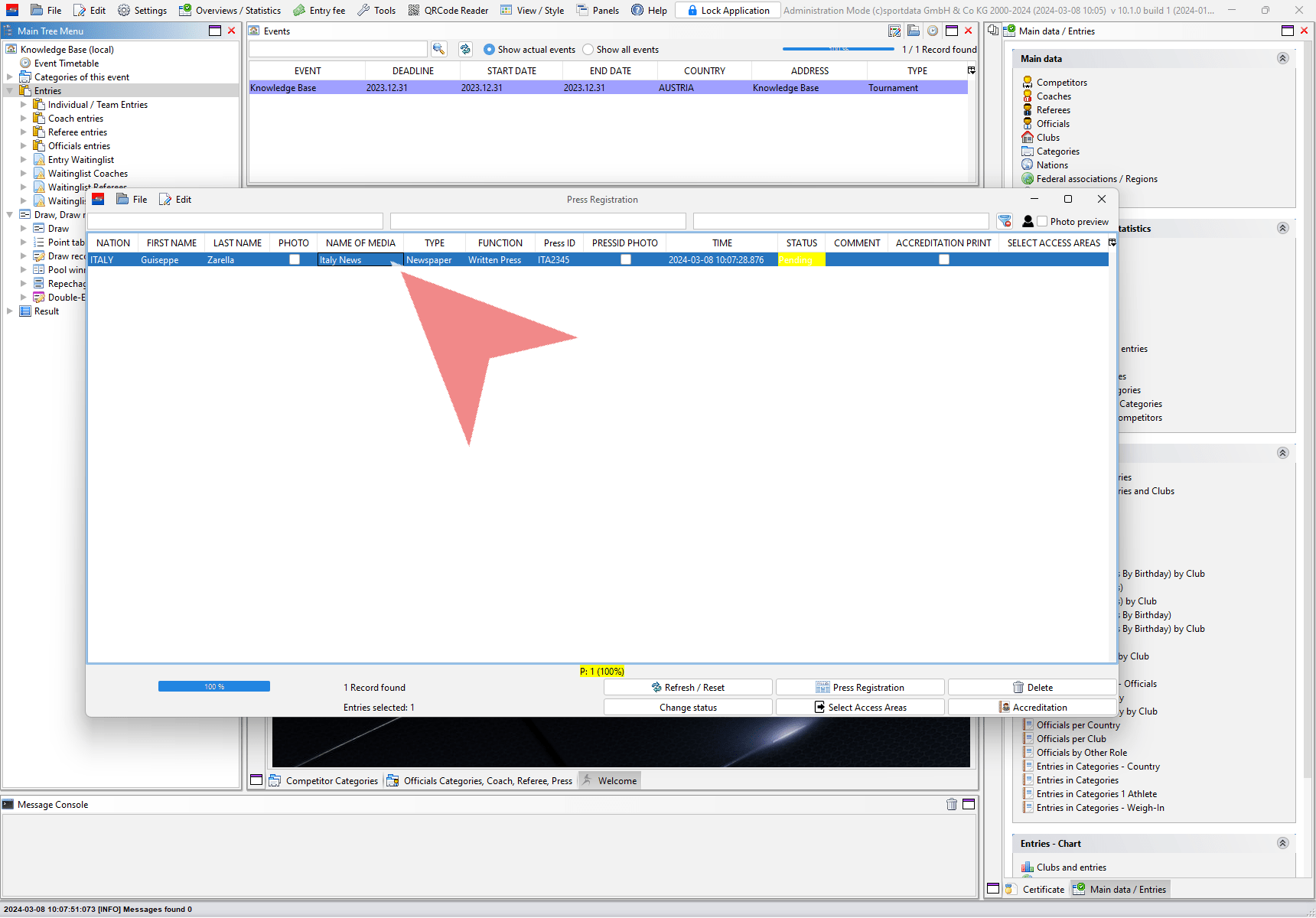This screenshot has height=918, width=1316.
Task: Open the Tools menu
Action: (376, 10)
